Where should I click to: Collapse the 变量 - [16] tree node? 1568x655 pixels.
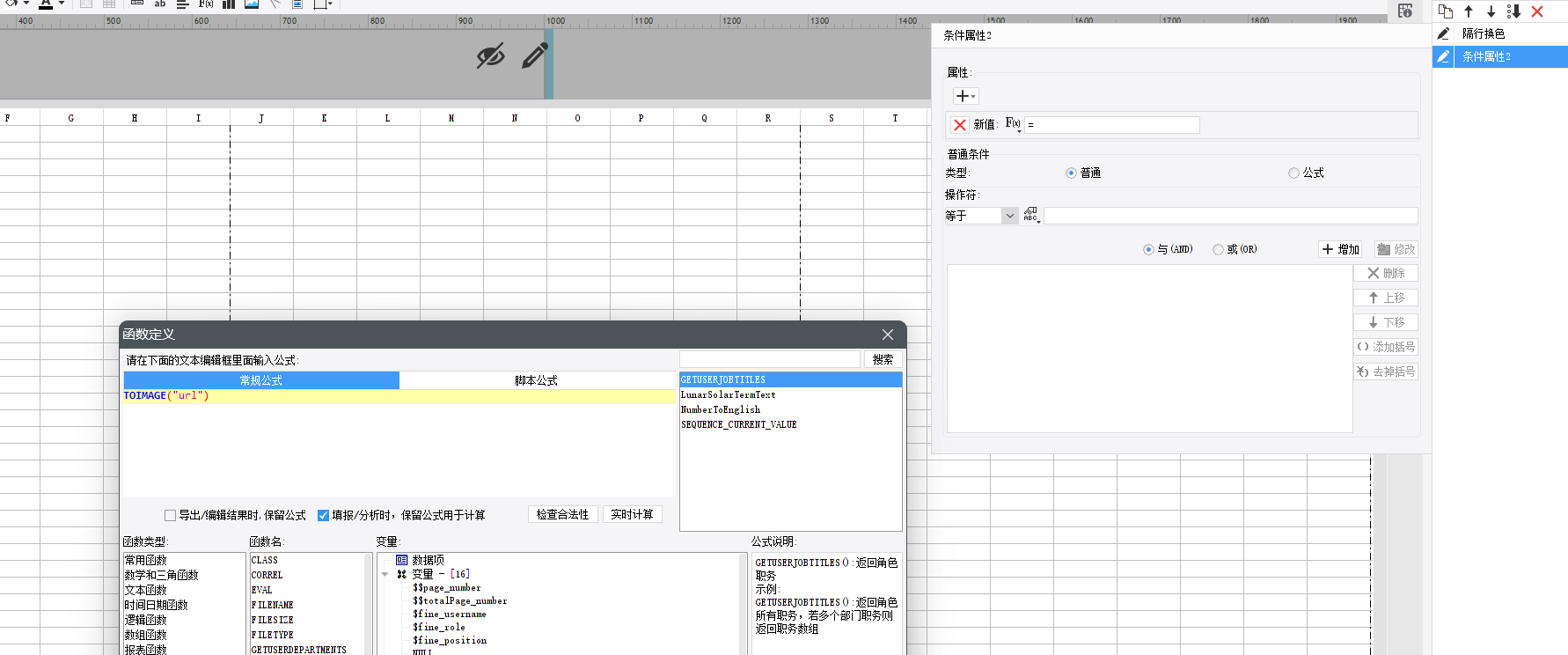coord(385,574)
